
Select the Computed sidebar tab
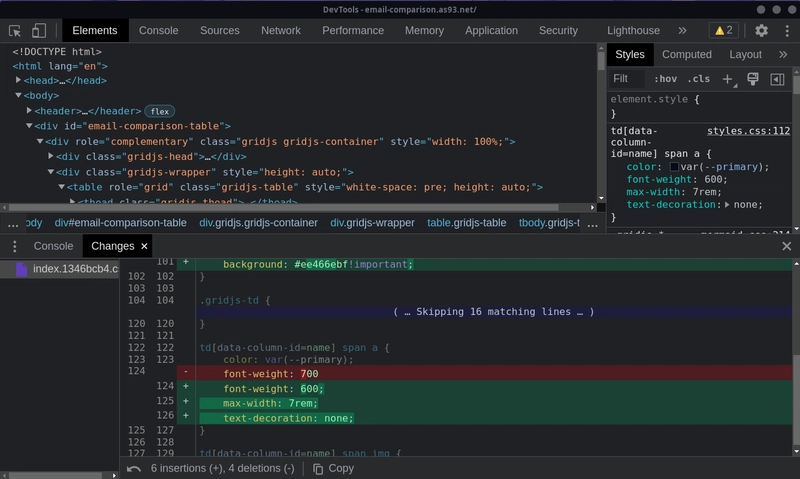[687, 55]
